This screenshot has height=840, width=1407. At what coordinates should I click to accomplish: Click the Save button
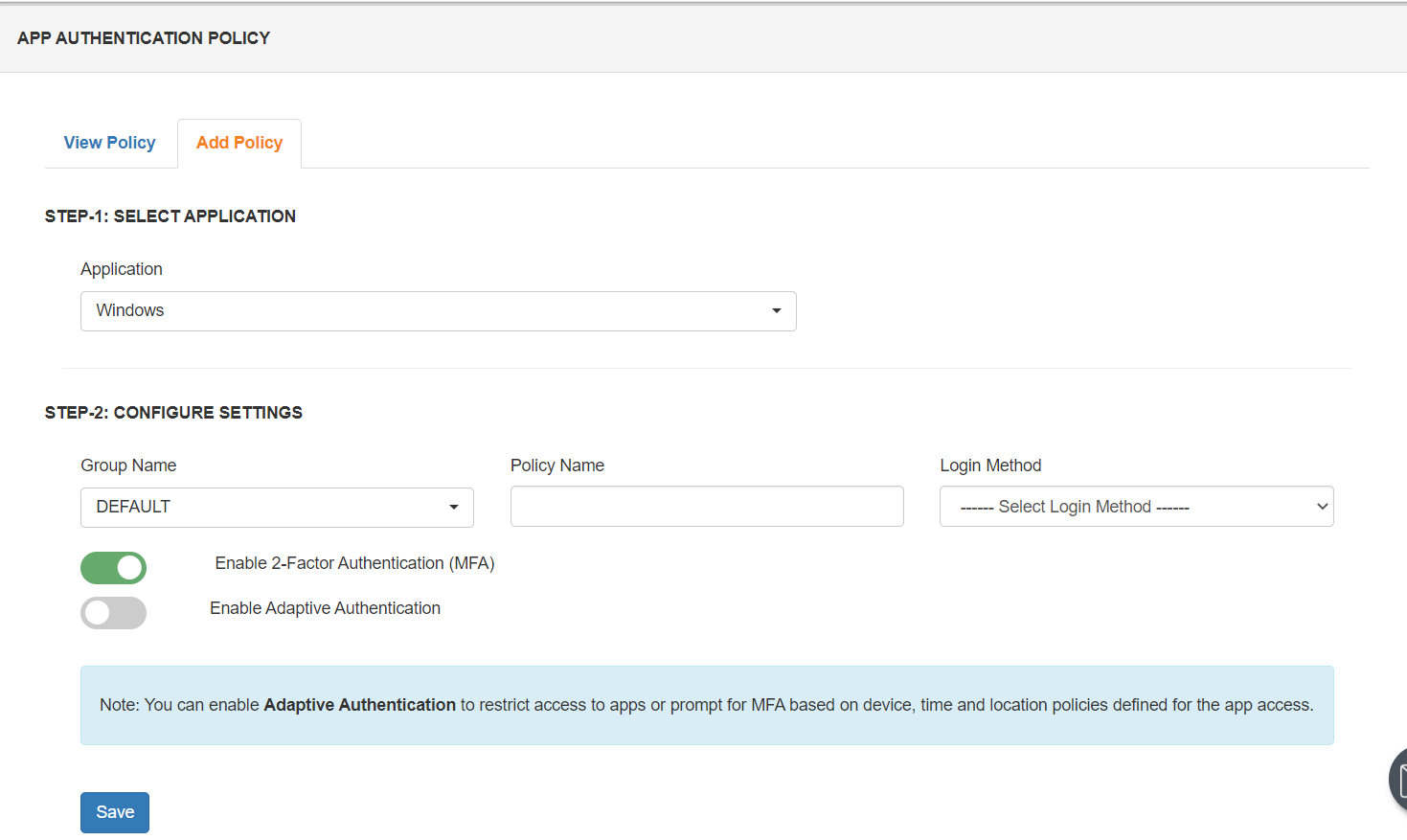(x=115, y=812)
